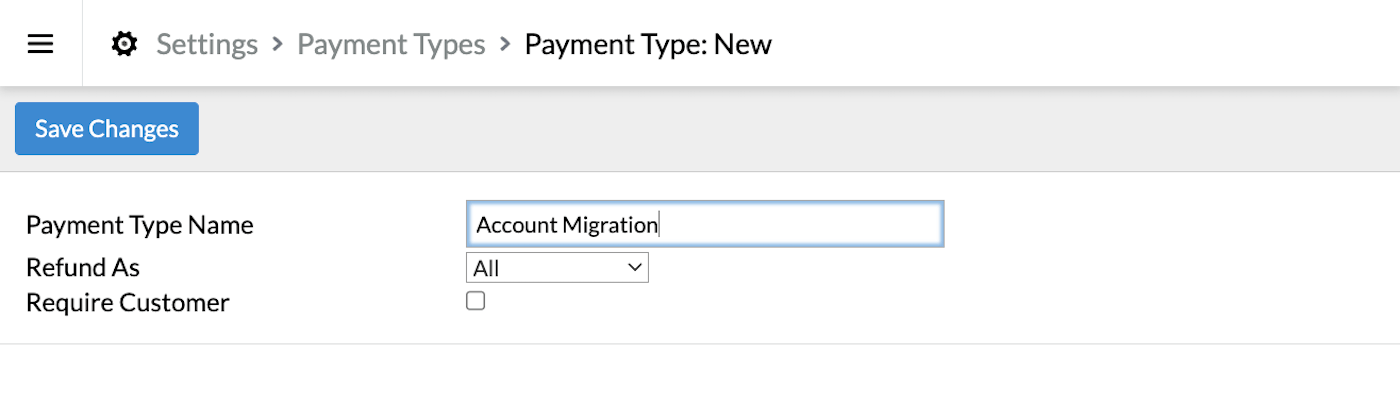Navigate back to Payment Types
1400x404 pixels.
pos(391,44)
